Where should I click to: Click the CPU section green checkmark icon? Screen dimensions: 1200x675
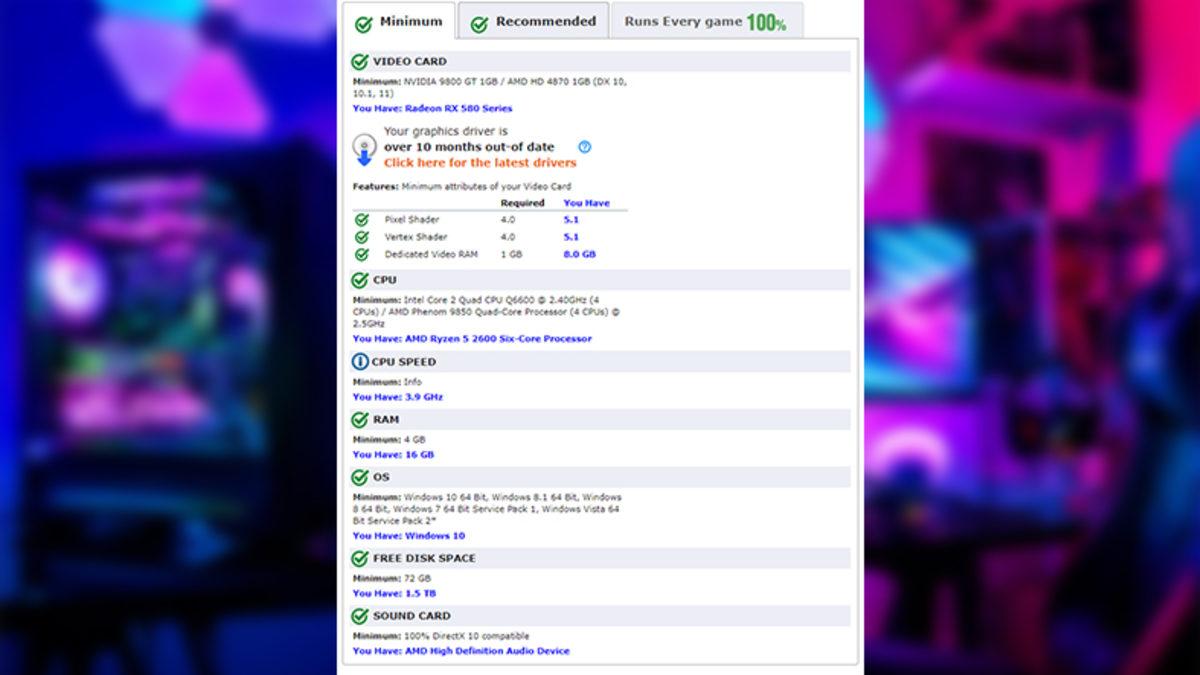pos(360,280)
